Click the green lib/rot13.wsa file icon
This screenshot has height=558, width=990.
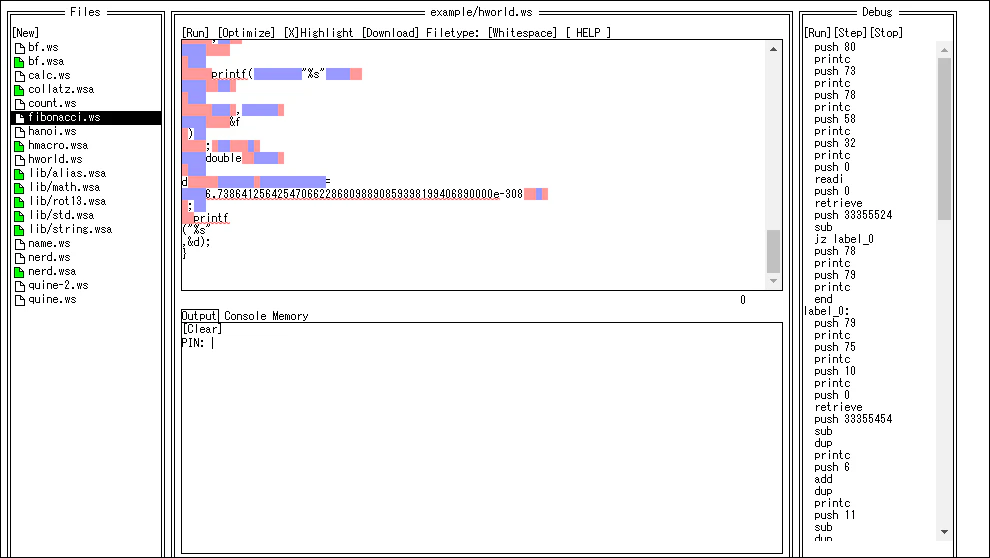(20, 202)
